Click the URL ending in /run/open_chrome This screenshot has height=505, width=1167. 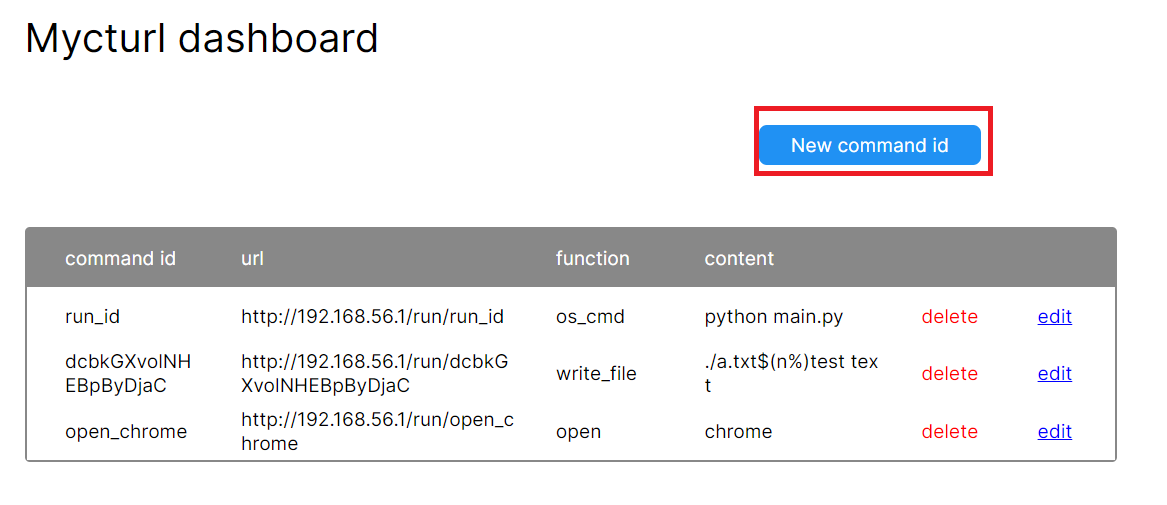click(x=377, y=431)
